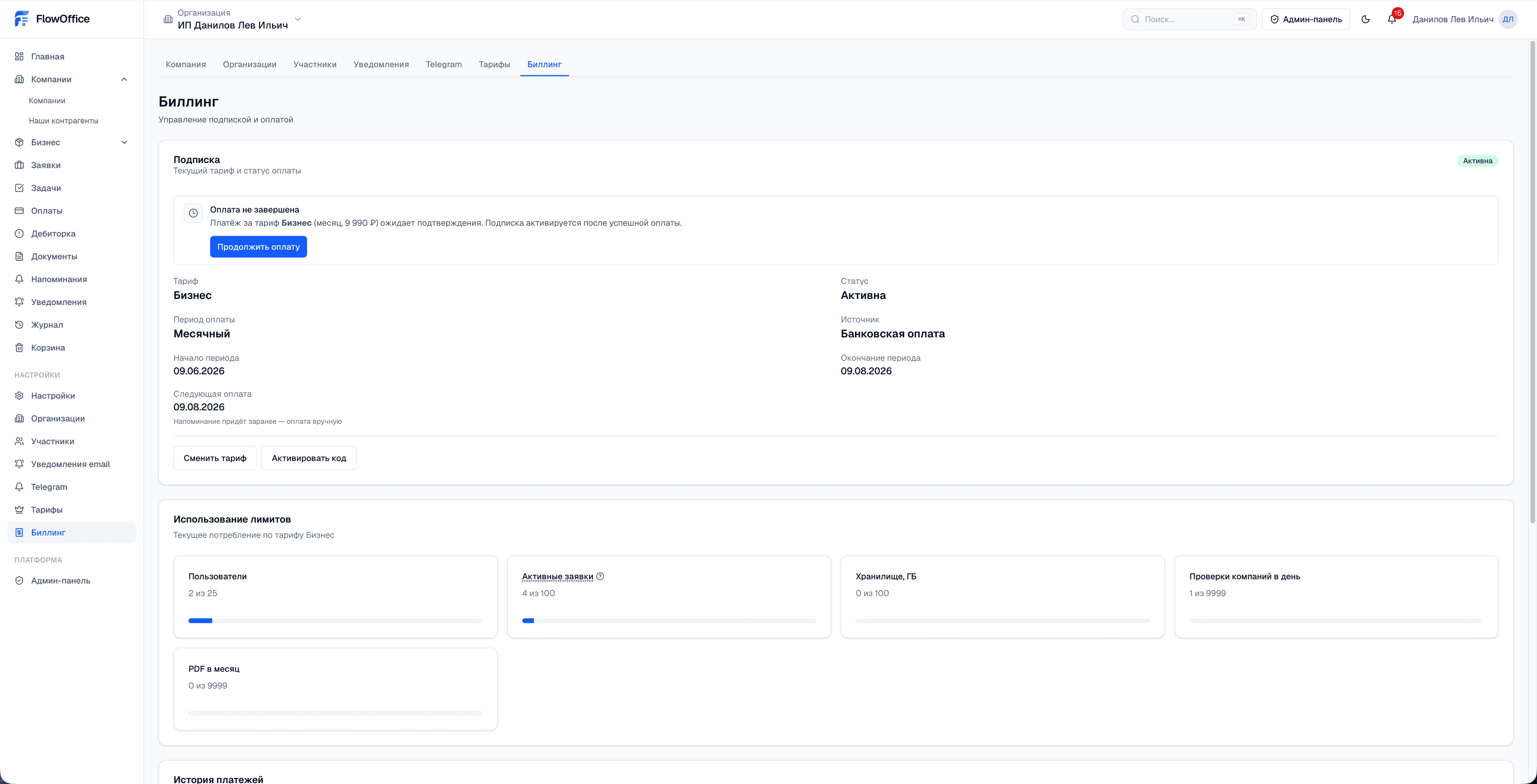Click the Активные заявки usage progress bar
Image resolution: width=1537 pixels, height=784 pixels.
(x=669, y=621)
